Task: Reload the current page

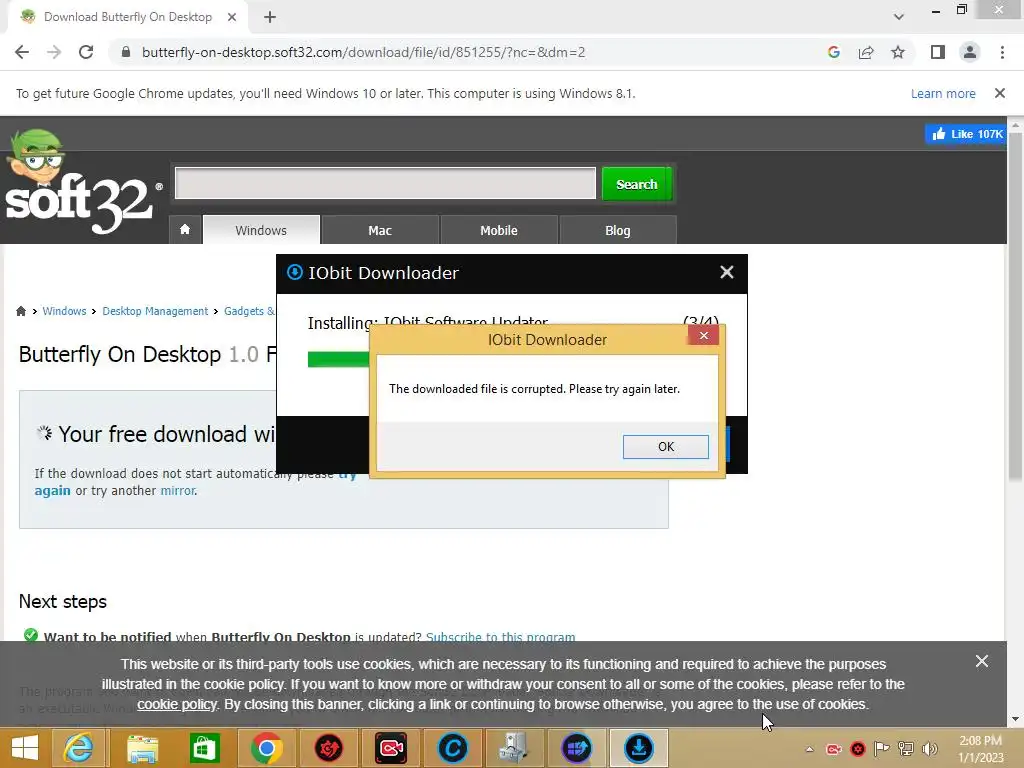Action: tap(86, 52)
